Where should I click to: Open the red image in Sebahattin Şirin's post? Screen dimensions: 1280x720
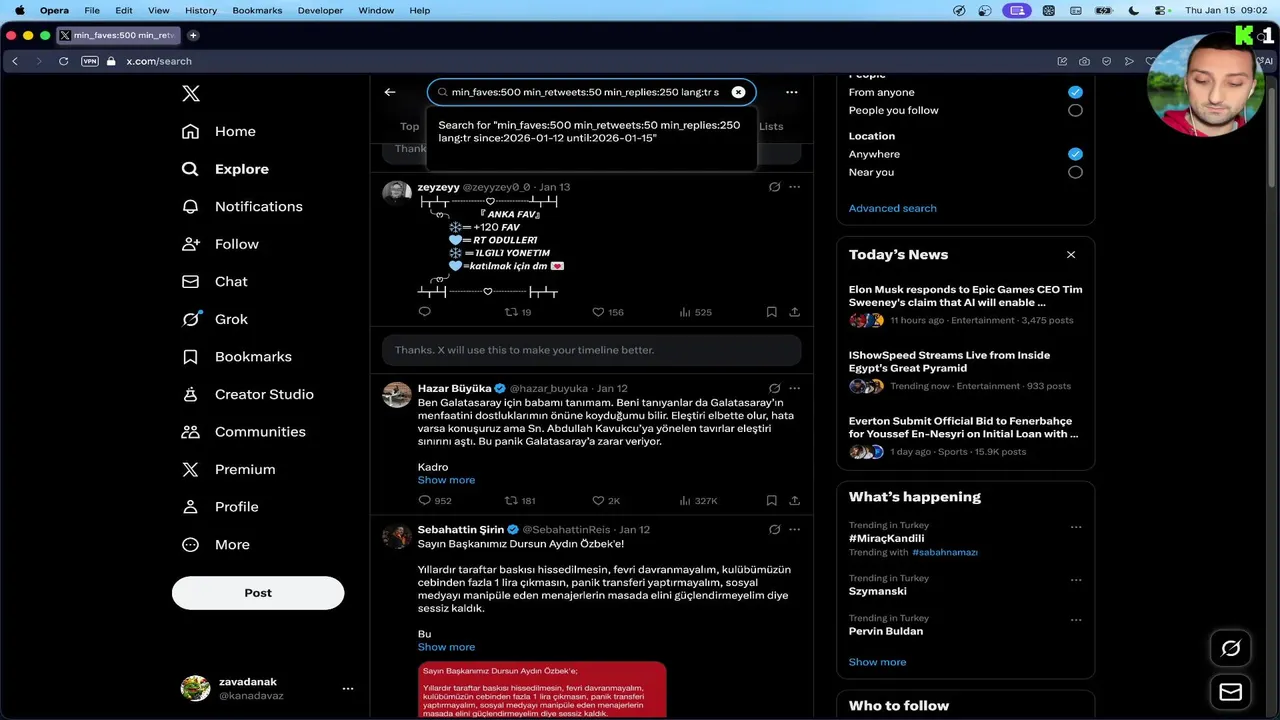click(542, 690)
